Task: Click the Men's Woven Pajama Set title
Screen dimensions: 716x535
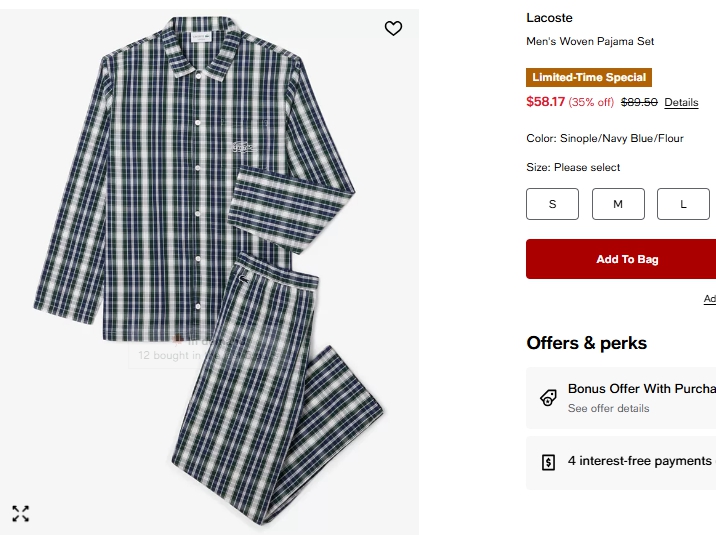Action: (x=590, y=42)
